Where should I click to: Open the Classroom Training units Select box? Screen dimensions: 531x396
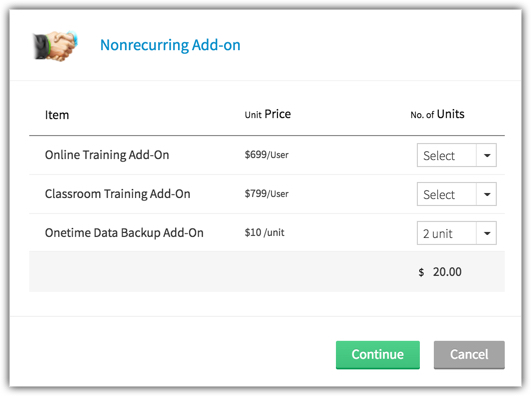(456, 194)
